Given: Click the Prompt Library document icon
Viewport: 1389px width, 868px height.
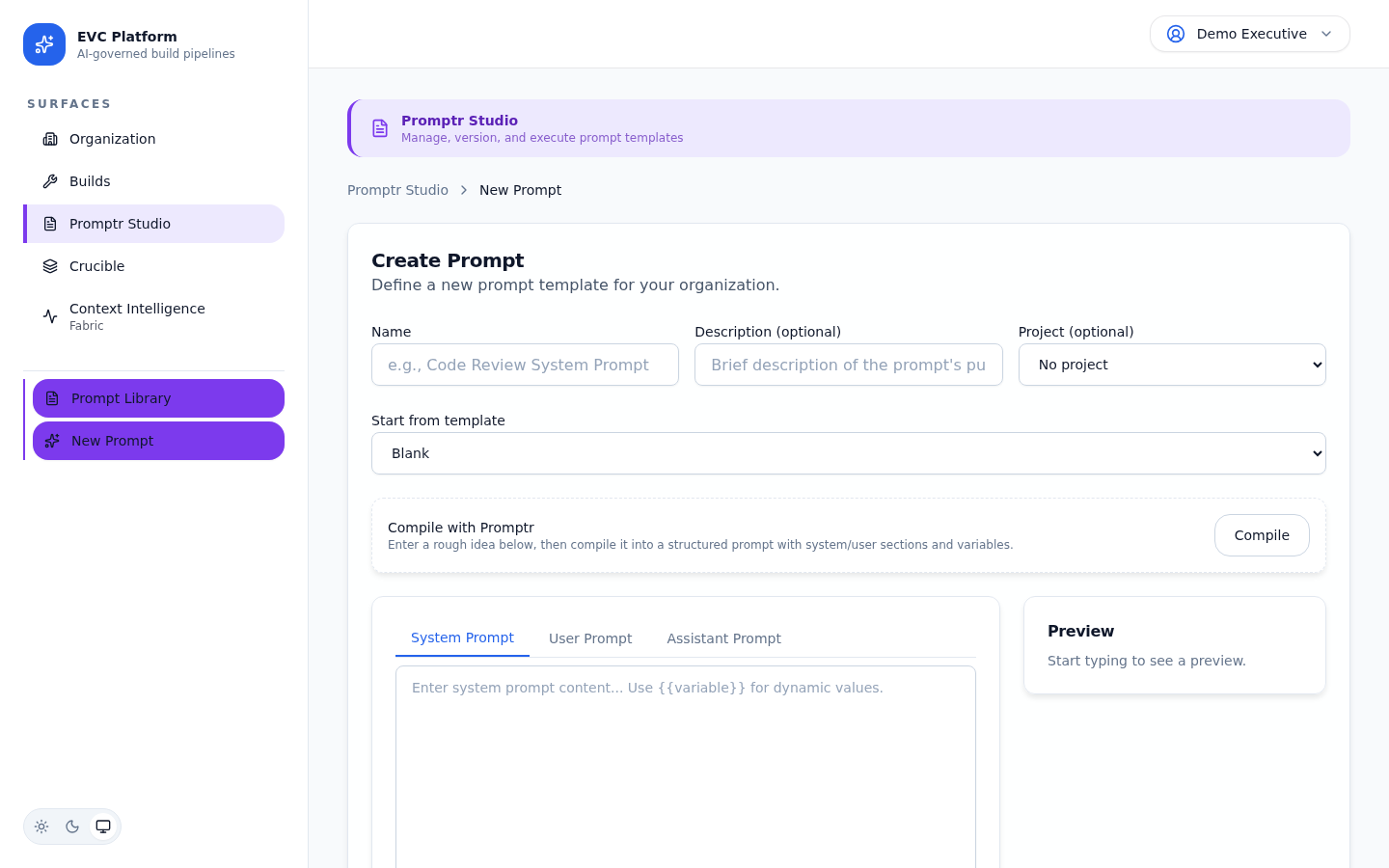Looking at the screenshot, I should coord(52,398).
